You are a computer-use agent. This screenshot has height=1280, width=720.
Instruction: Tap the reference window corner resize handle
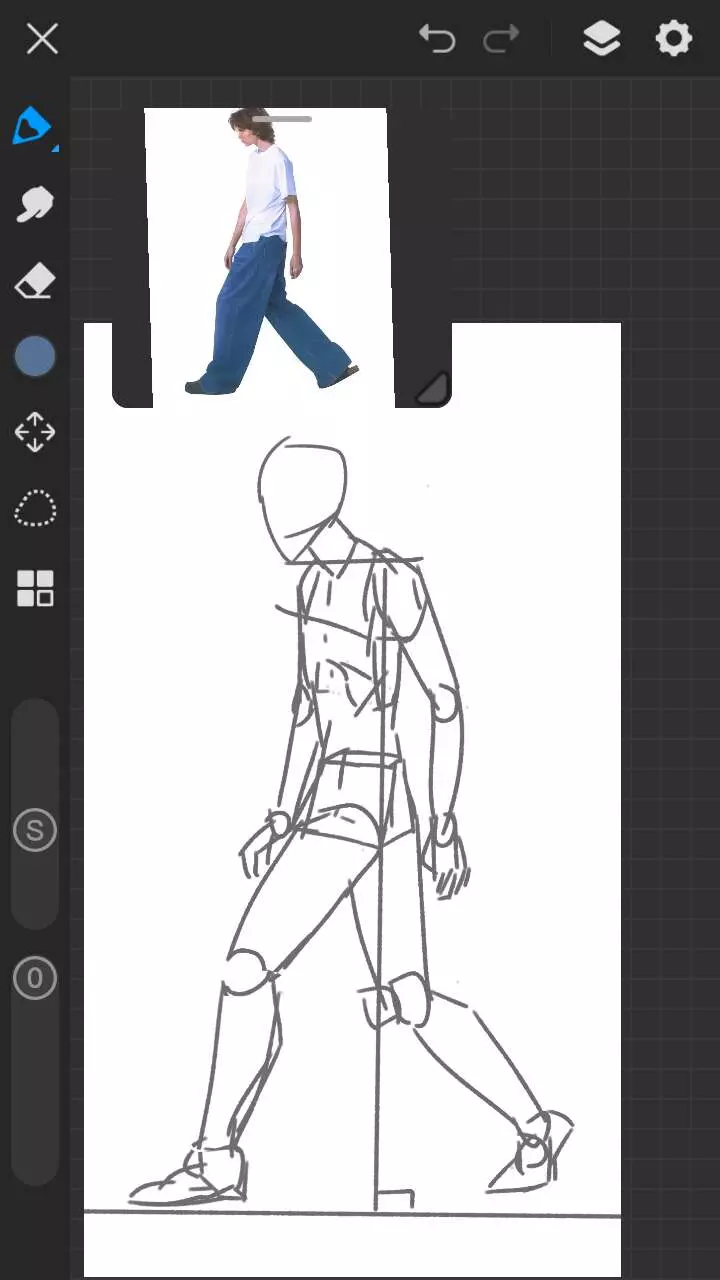(432, 388)
